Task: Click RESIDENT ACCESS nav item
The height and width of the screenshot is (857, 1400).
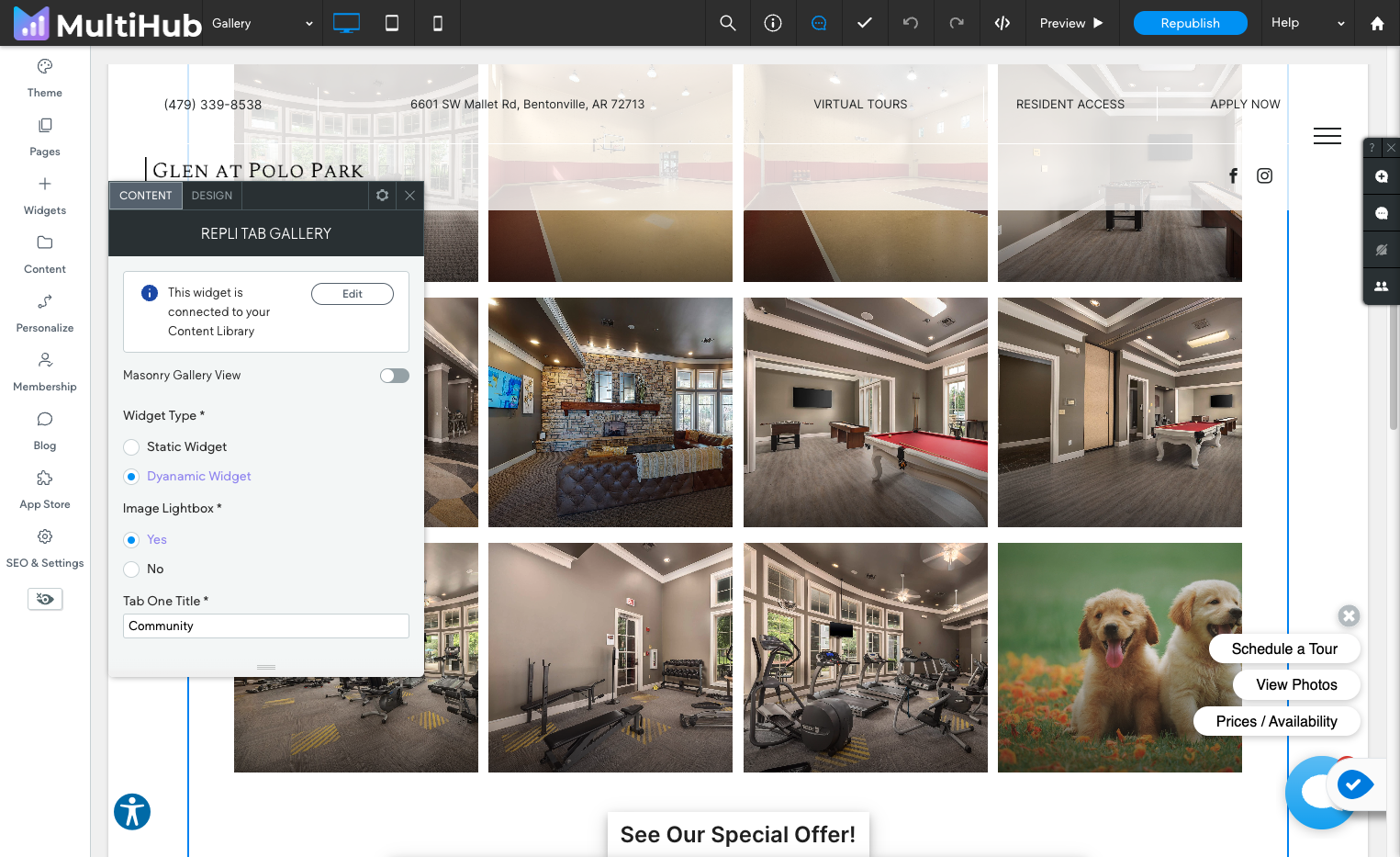Action: [x=1070, y=105]
